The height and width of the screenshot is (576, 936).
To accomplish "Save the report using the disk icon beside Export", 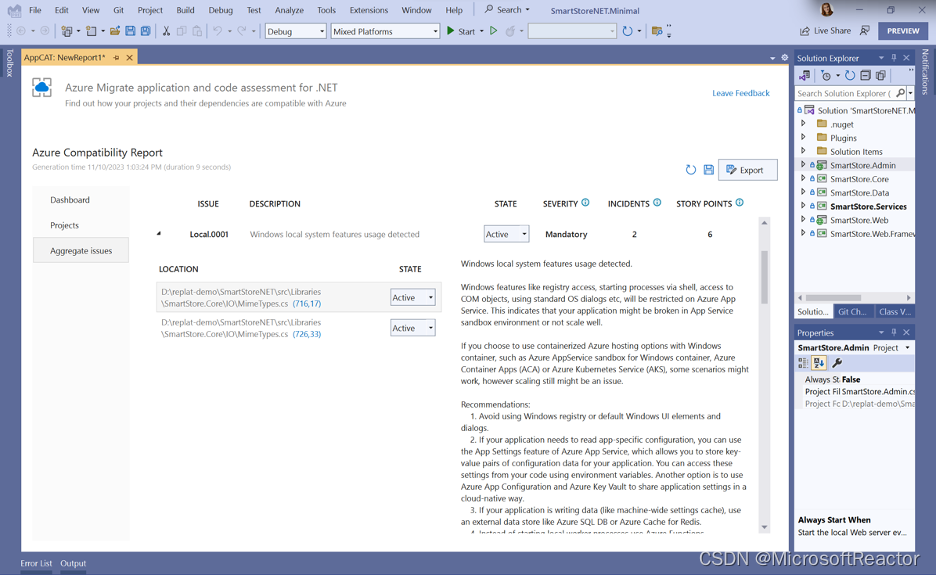I will click(709, 170).
